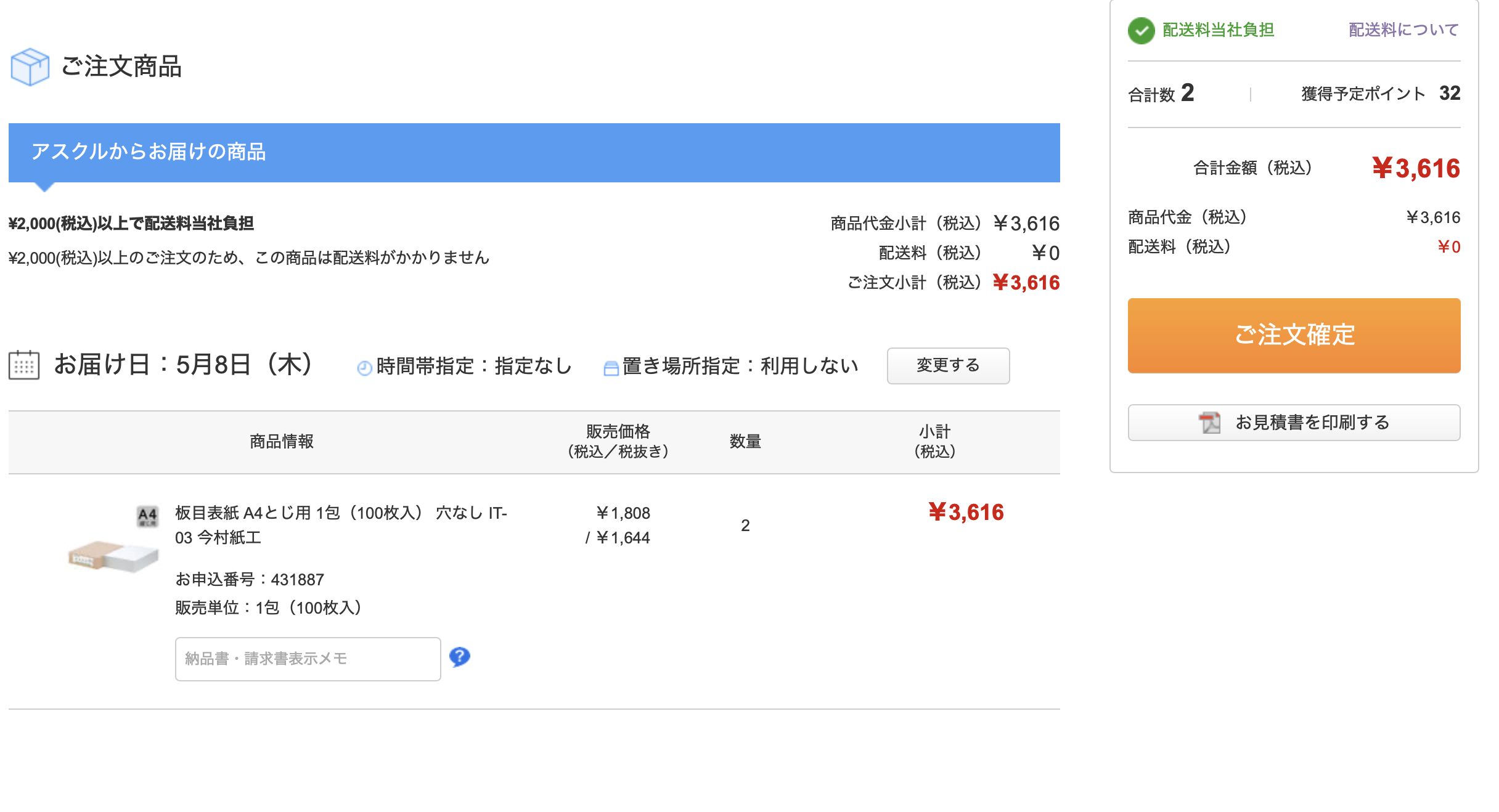The image size is (1499, 812).
Task: Click the A4 size badge icon
Action: point(147,516)
